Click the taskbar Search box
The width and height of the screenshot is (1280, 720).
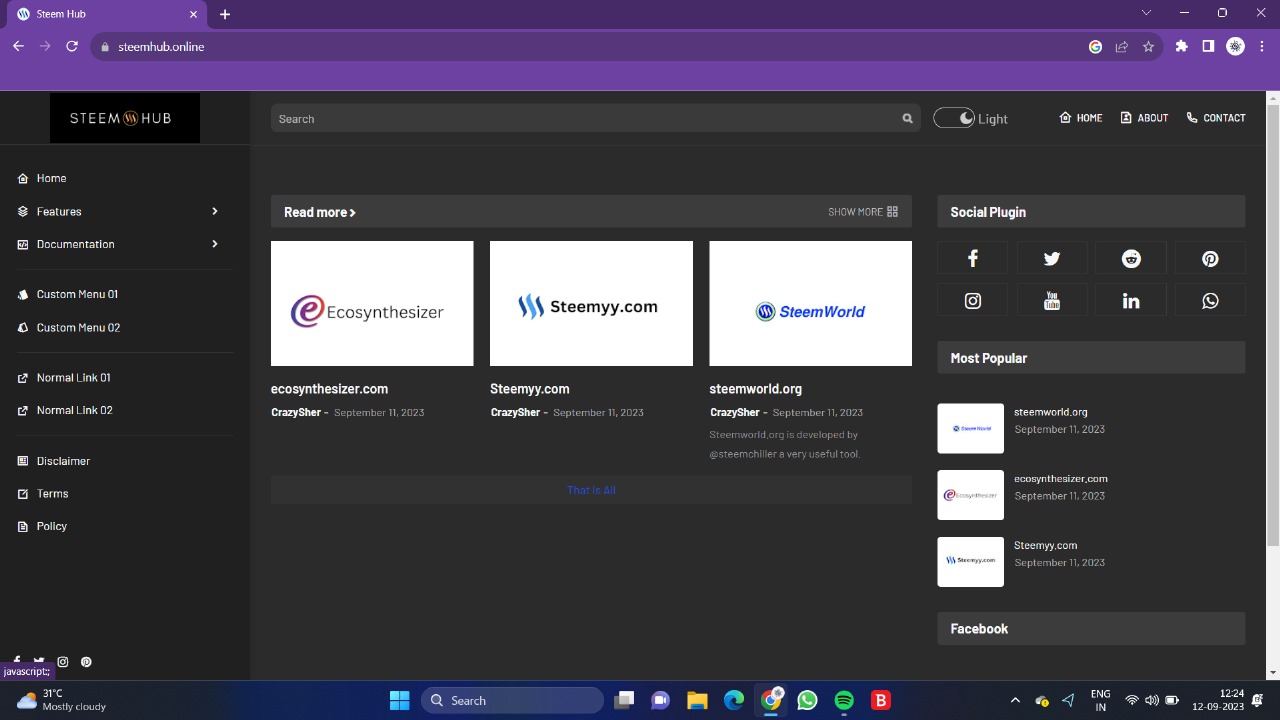point(512,700)
